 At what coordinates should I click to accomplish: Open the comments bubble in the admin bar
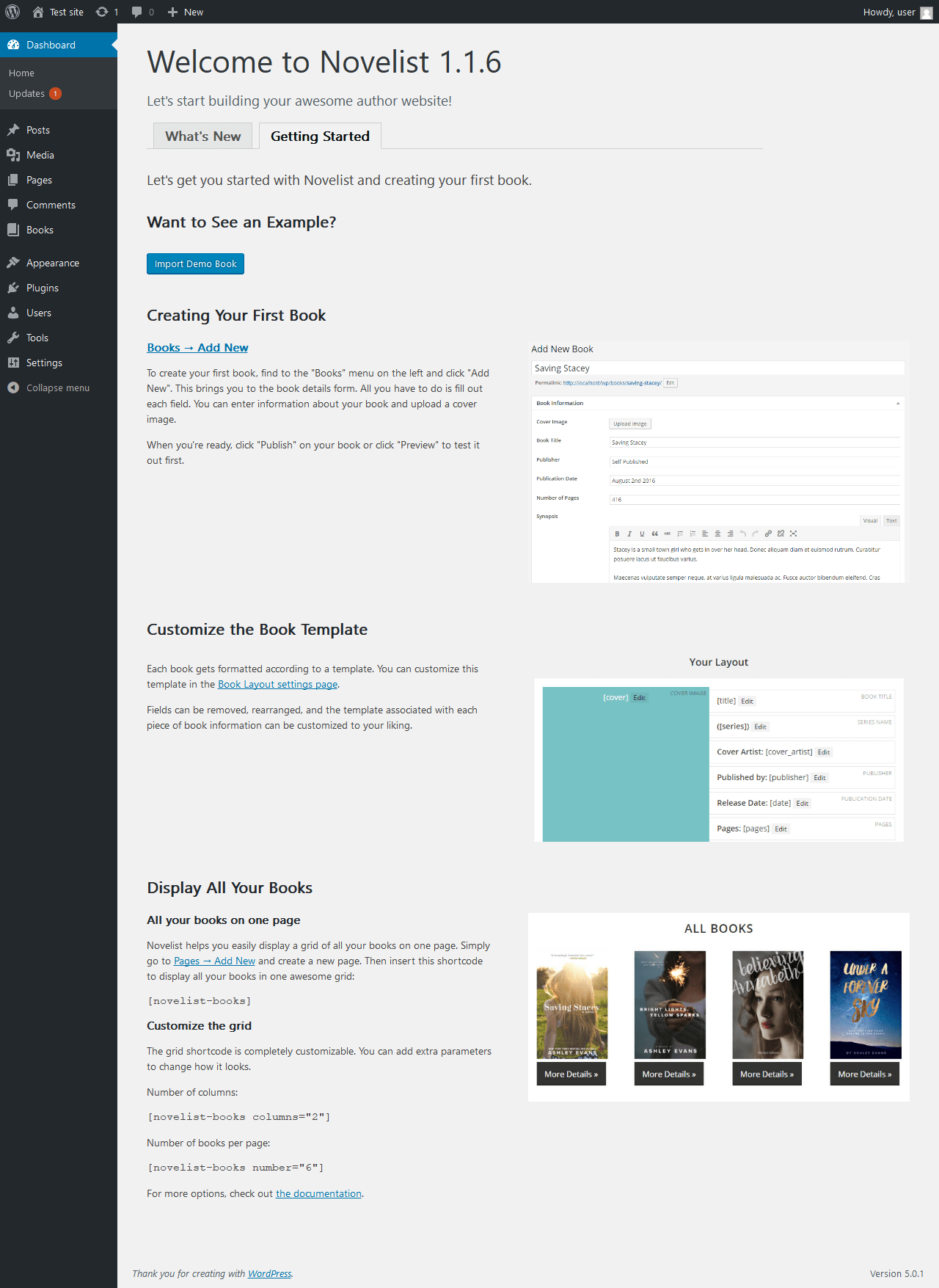(x=137, y=12)
